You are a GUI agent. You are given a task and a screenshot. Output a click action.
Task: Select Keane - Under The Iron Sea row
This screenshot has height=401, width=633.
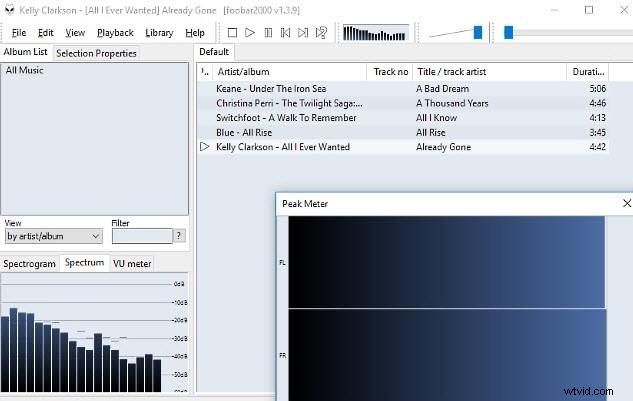point(402,88)
